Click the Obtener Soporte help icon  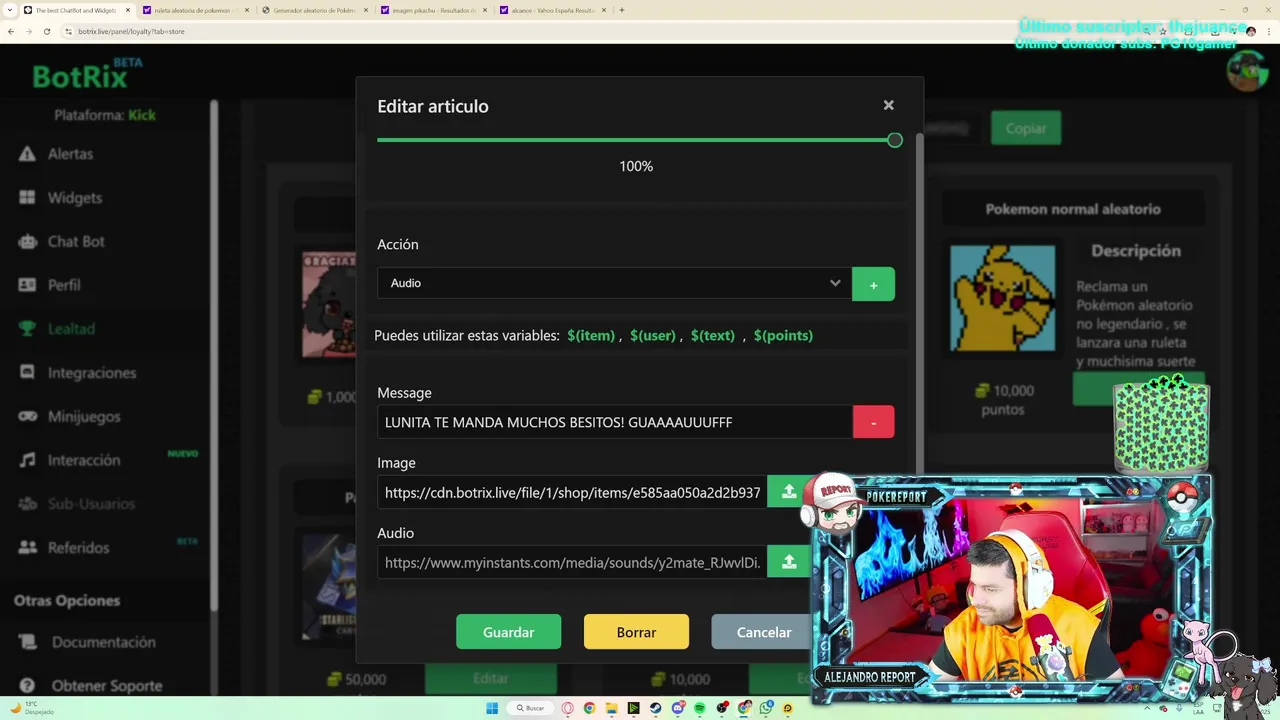27,686
